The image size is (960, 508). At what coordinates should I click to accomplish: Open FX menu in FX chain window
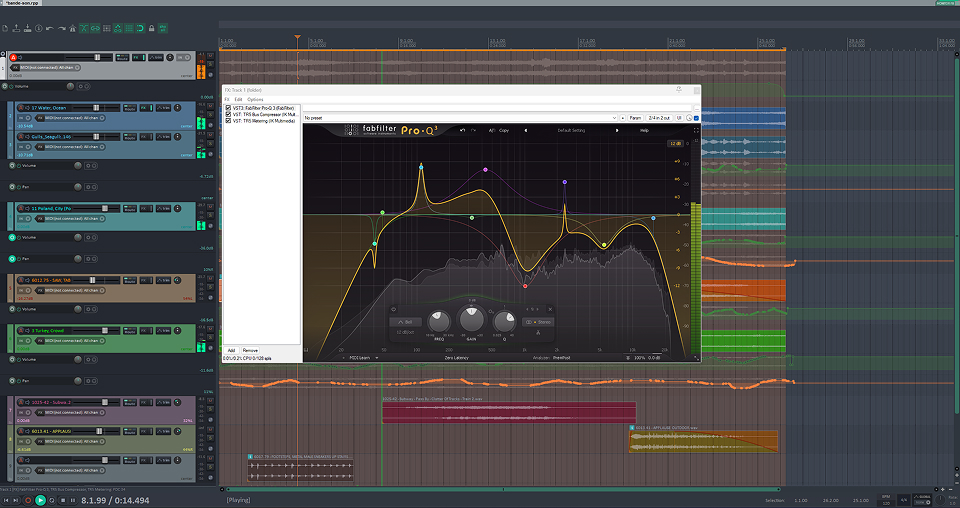coord(227,99)
